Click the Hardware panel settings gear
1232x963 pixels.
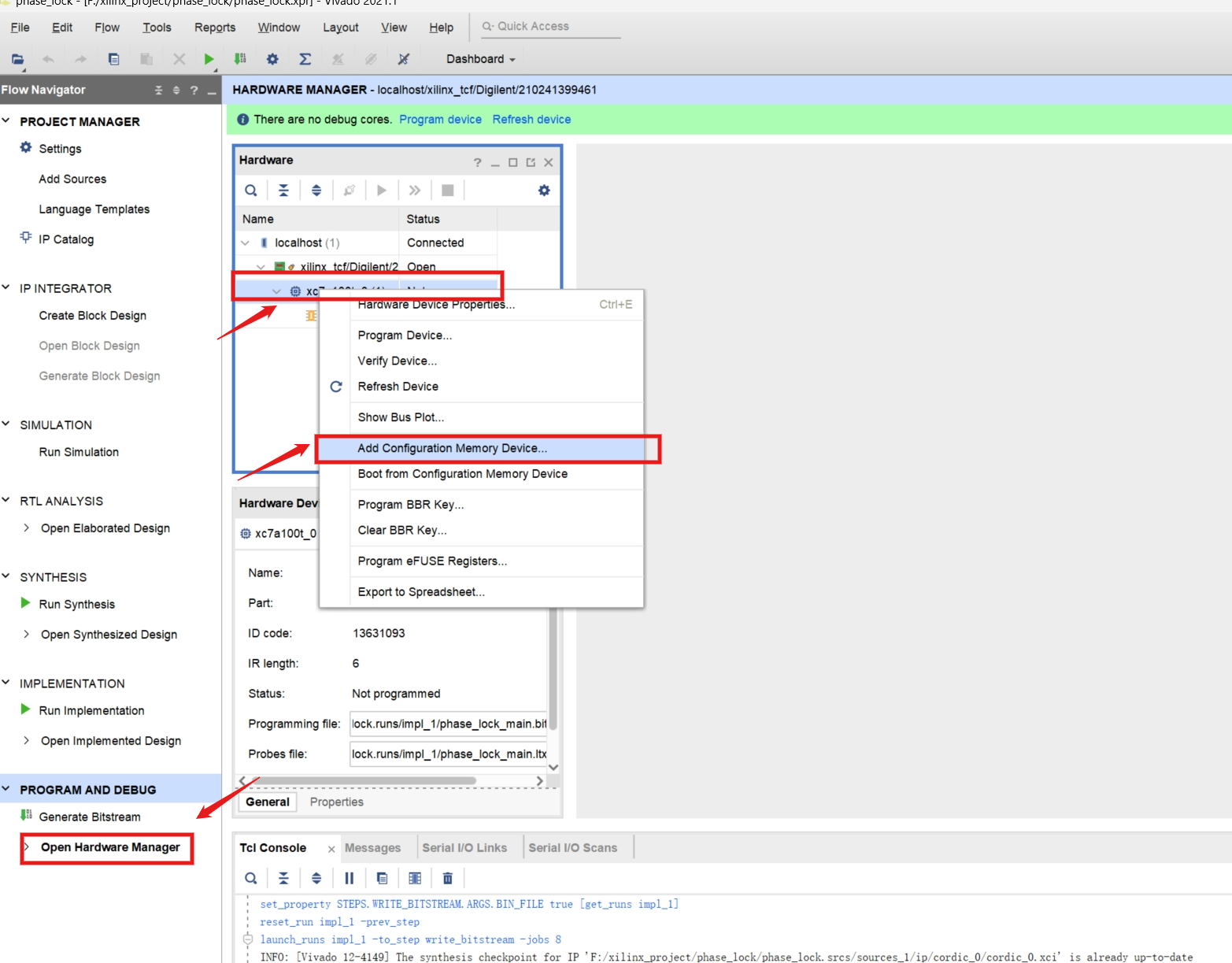click(544, 191)
